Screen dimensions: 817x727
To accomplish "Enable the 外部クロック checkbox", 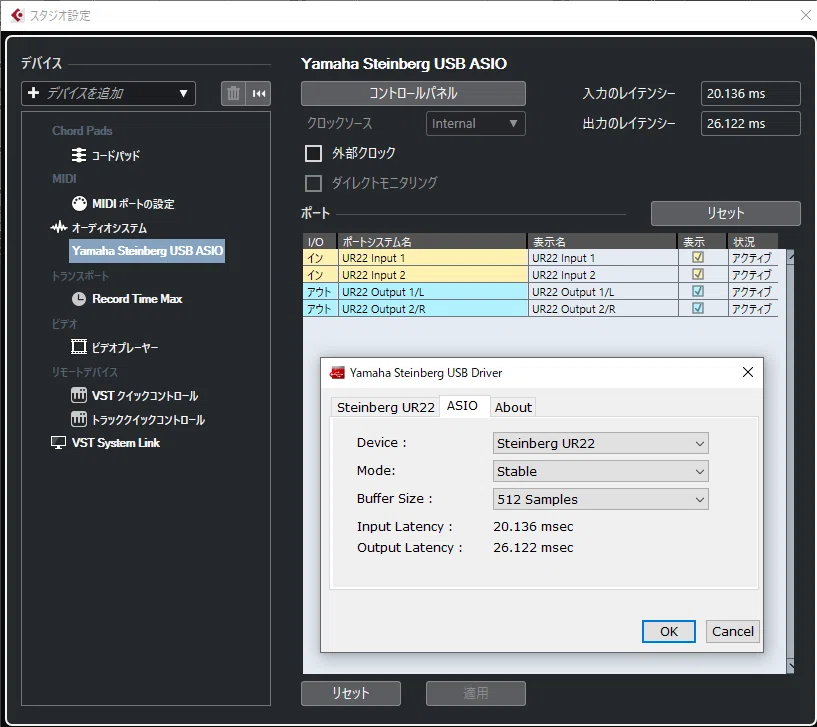I will point(313,153).
